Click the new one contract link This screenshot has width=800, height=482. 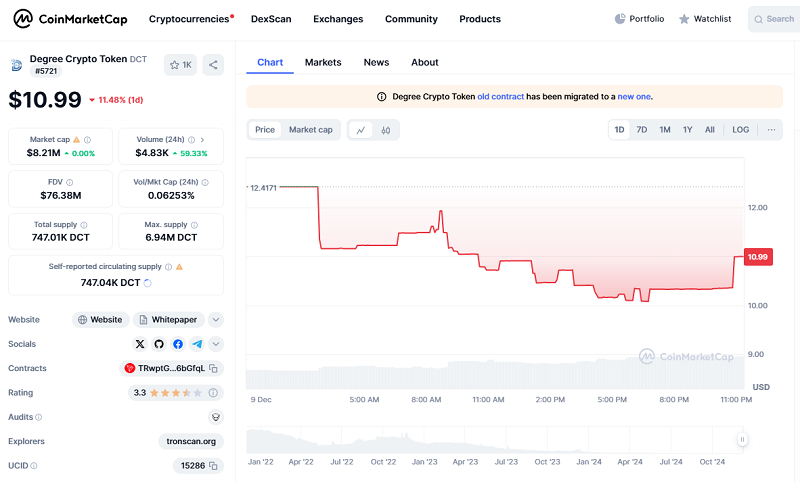click(634, 96)
